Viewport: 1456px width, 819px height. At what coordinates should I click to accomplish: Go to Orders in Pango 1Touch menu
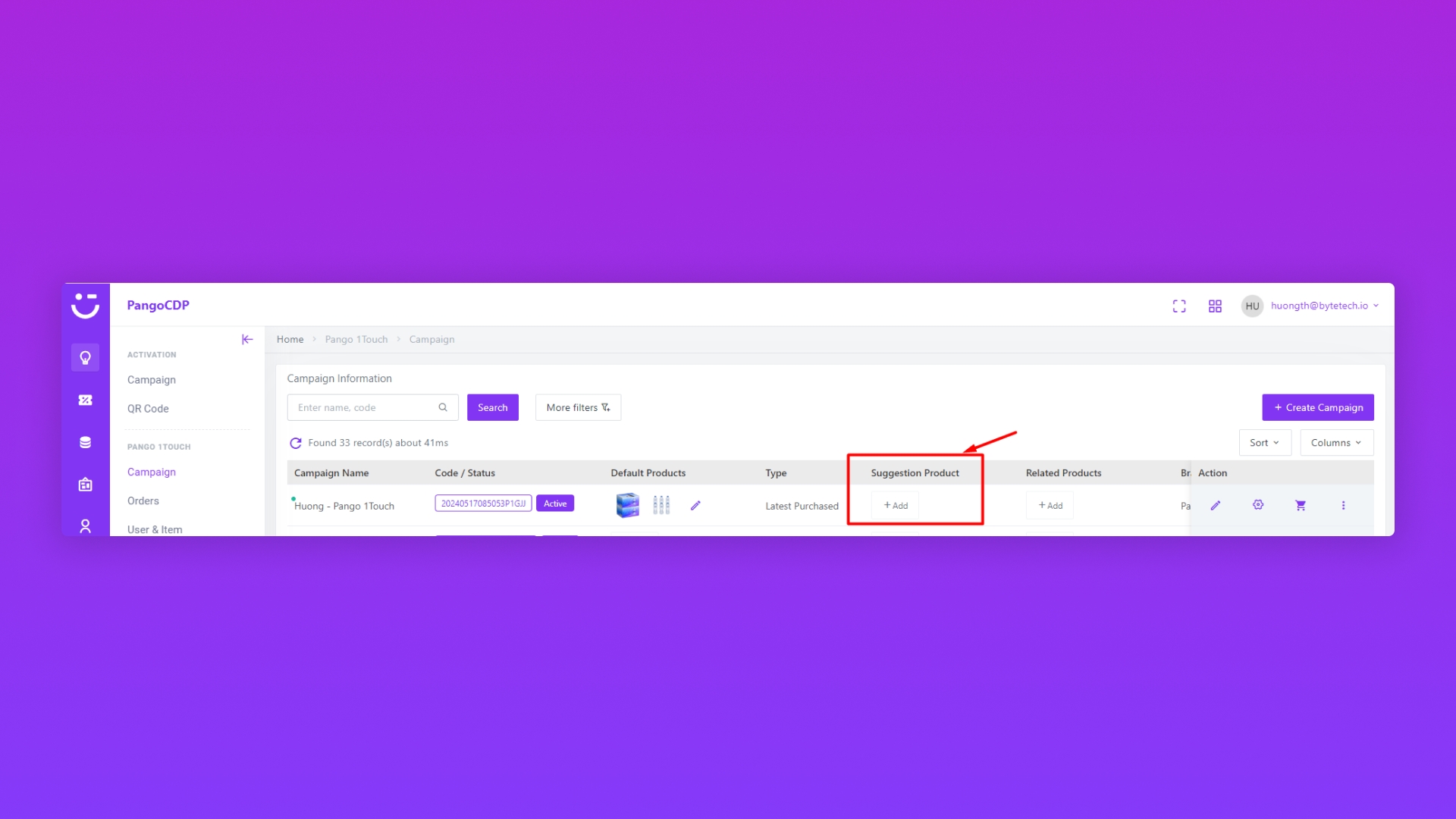[x=143, y=501]
